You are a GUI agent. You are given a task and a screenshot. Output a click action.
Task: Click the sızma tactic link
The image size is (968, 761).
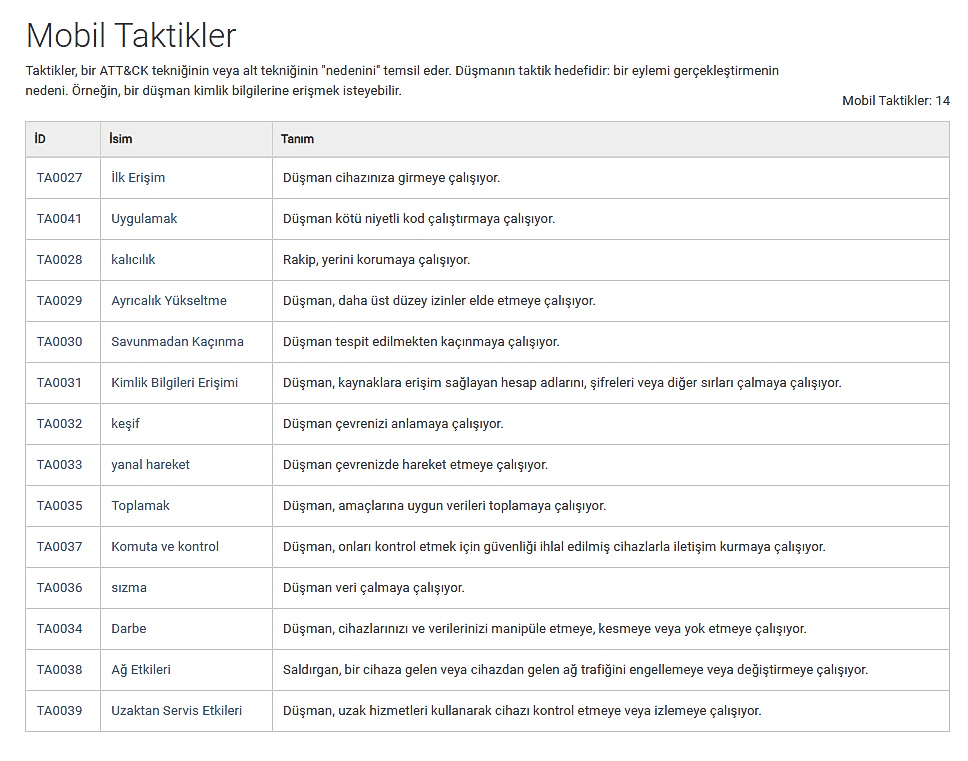click(129, 588)
